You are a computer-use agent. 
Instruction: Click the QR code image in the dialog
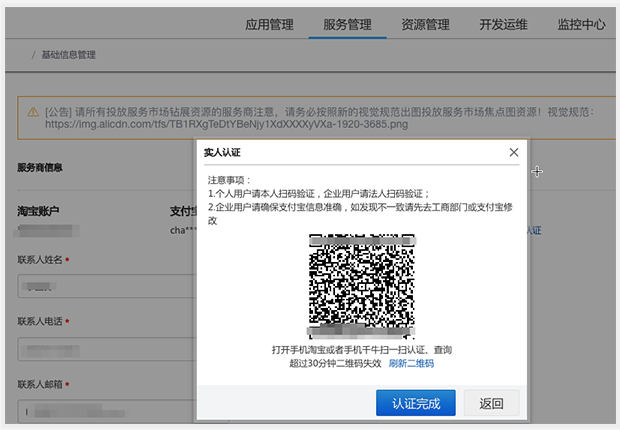point(361,287)
